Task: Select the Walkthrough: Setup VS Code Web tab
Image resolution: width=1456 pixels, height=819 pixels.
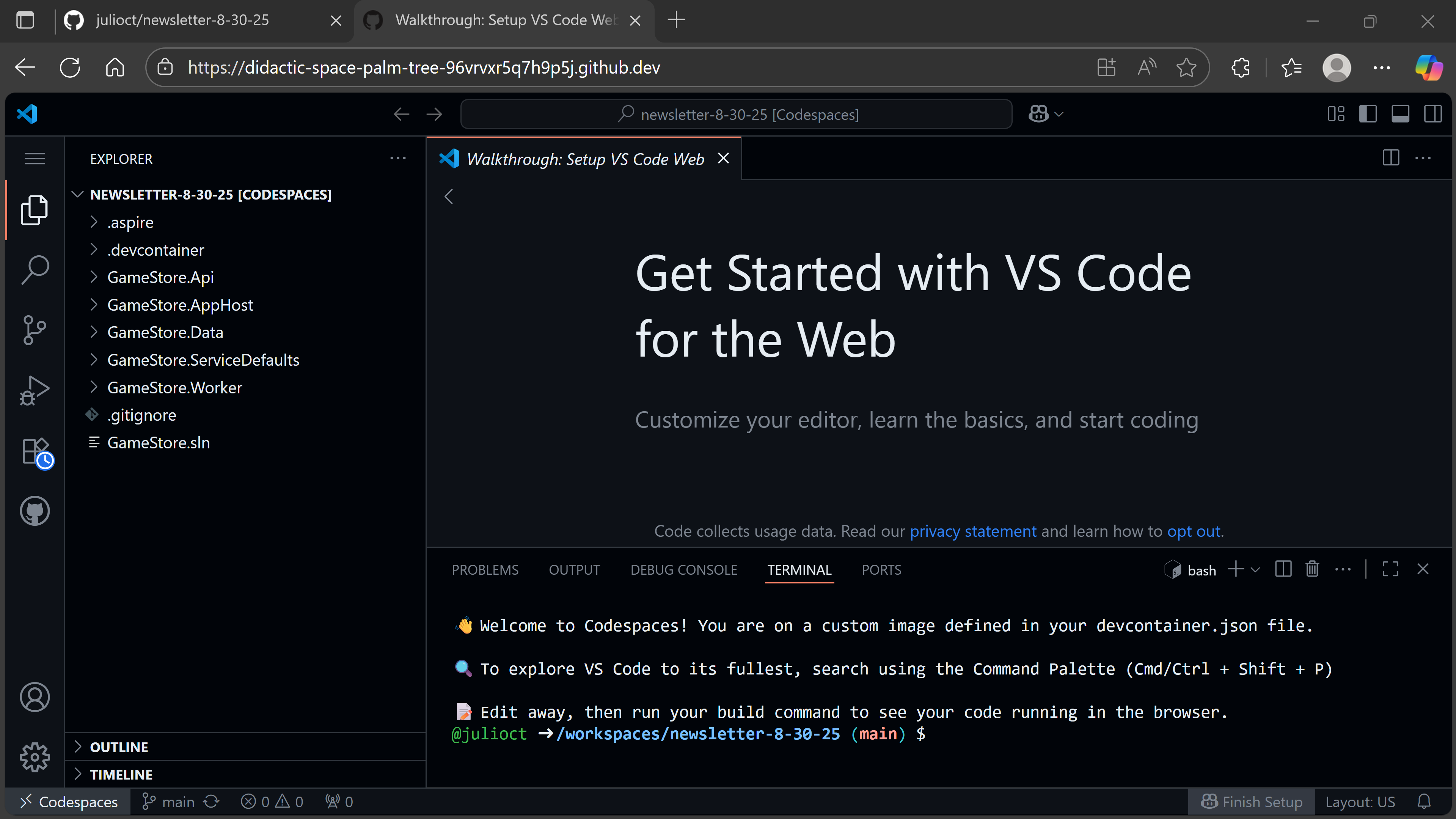Action: pos(584,159)
